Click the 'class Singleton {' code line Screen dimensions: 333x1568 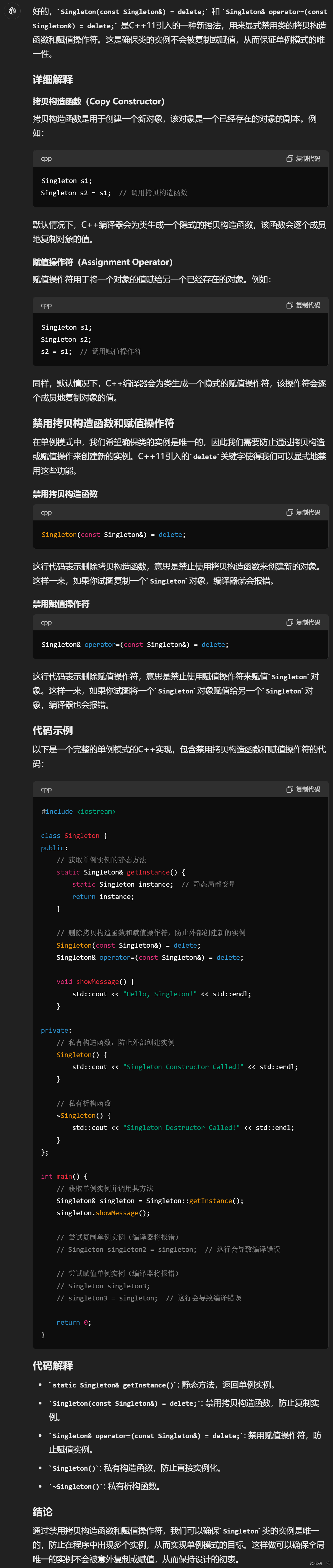point(74,836)
